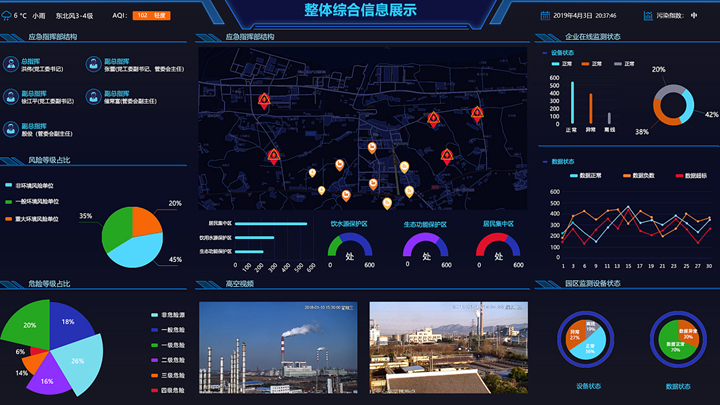Click the purple 生态功能保护区 gauge
This screenshot has height=405, width=720.
[x=425, y=245]
